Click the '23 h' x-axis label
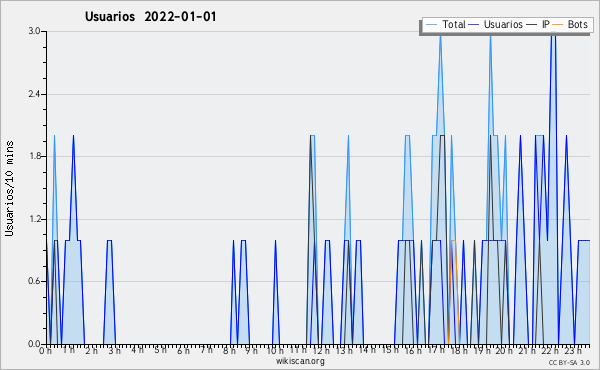 (x=573, y=350)
